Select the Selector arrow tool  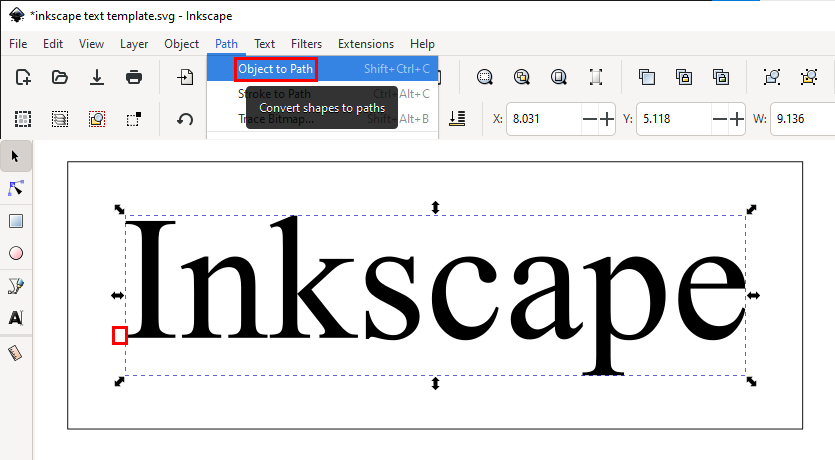[15, 157]
